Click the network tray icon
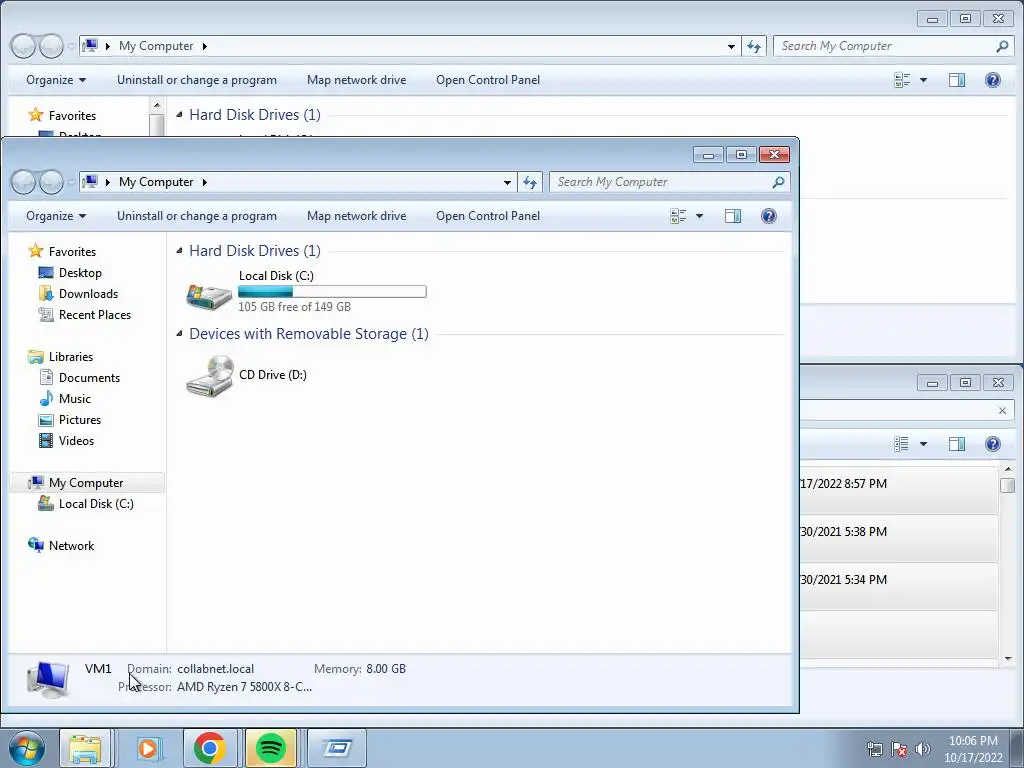Image resolution: width=1024 pixels, height=768 pixels. [x=874, y=749]
